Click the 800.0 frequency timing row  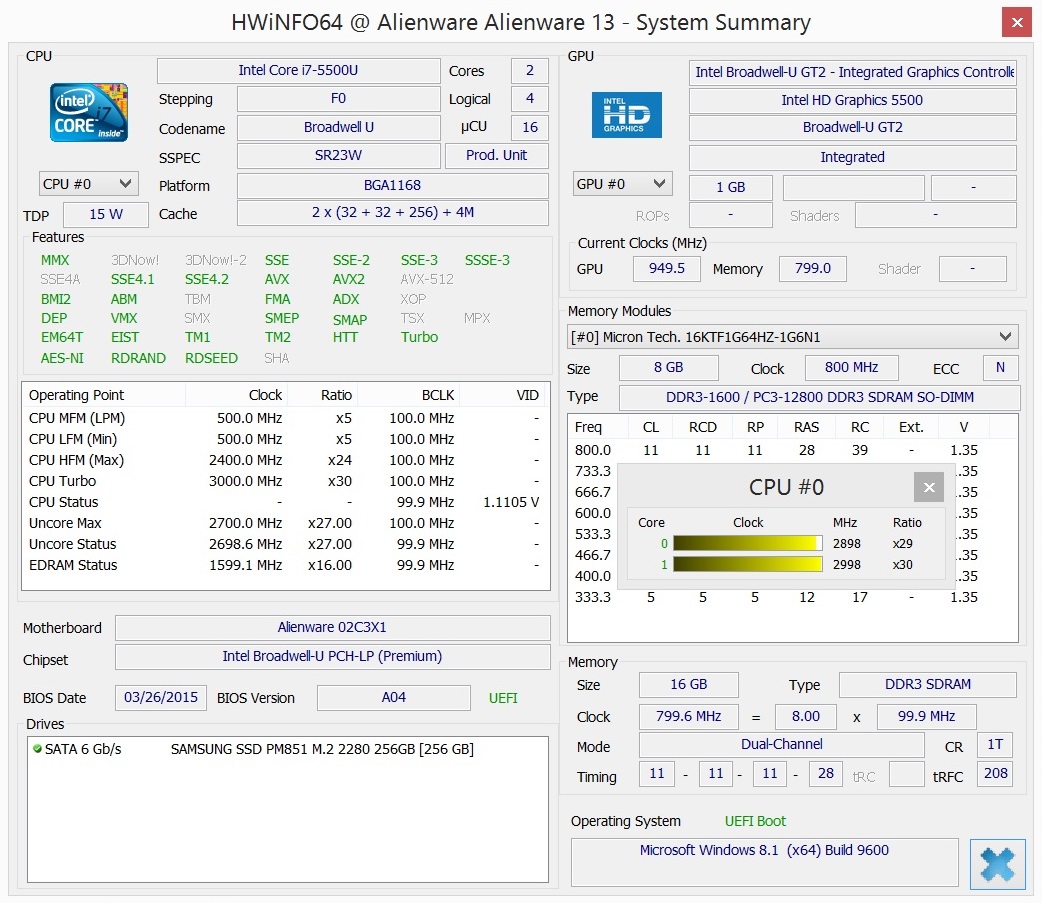point(792,451)
